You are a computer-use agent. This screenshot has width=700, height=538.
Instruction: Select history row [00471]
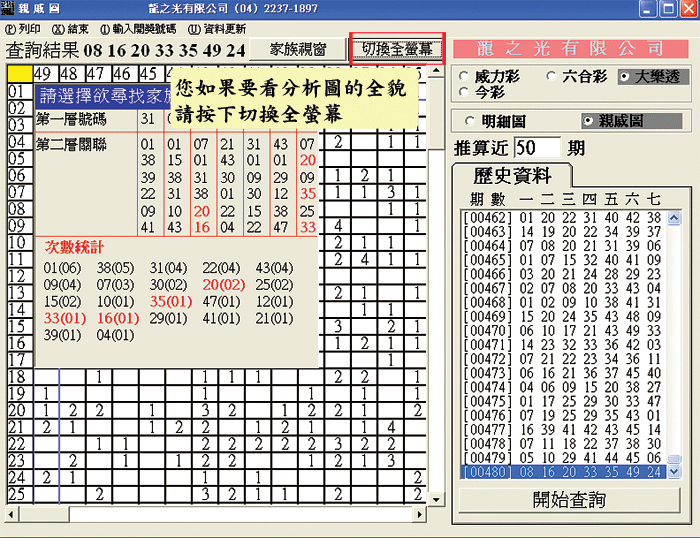[x=563, y=345]
